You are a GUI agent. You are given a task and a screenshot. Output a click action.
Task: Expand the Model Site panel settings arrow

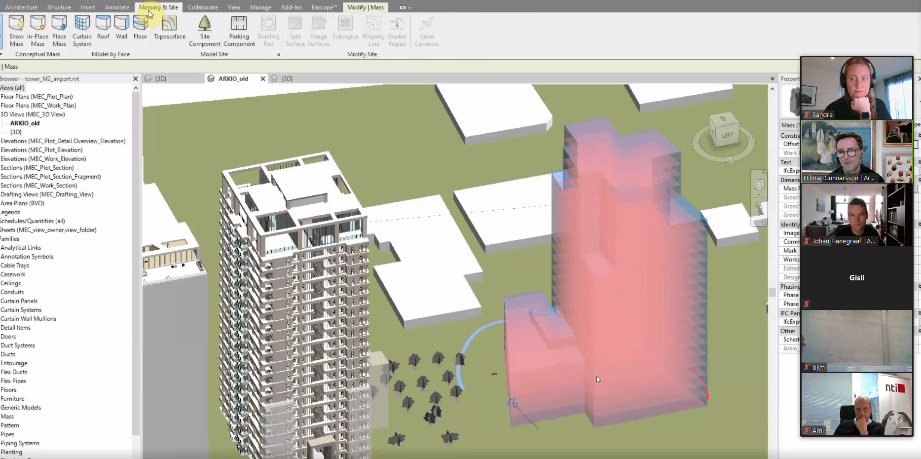278,55
